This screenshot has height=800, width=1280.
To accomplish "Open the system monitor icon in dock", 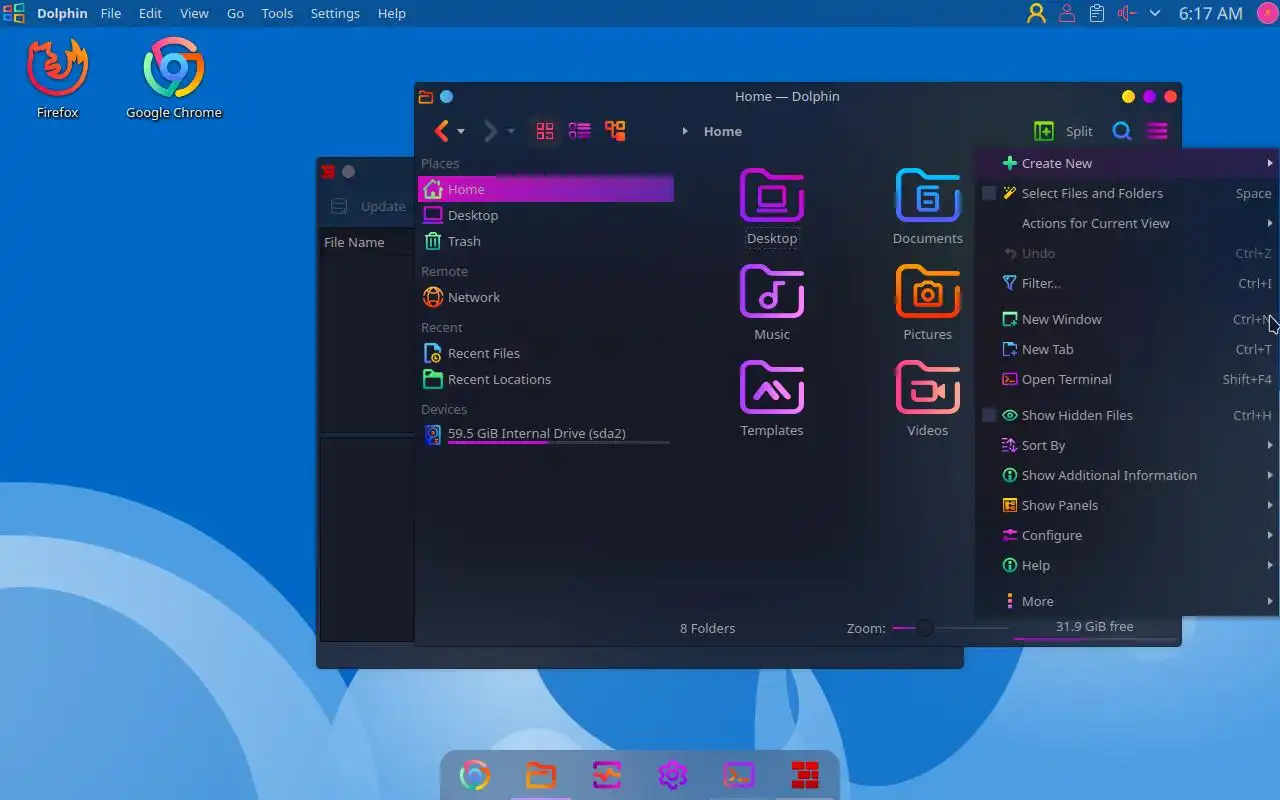I will [x=607, y=775].
